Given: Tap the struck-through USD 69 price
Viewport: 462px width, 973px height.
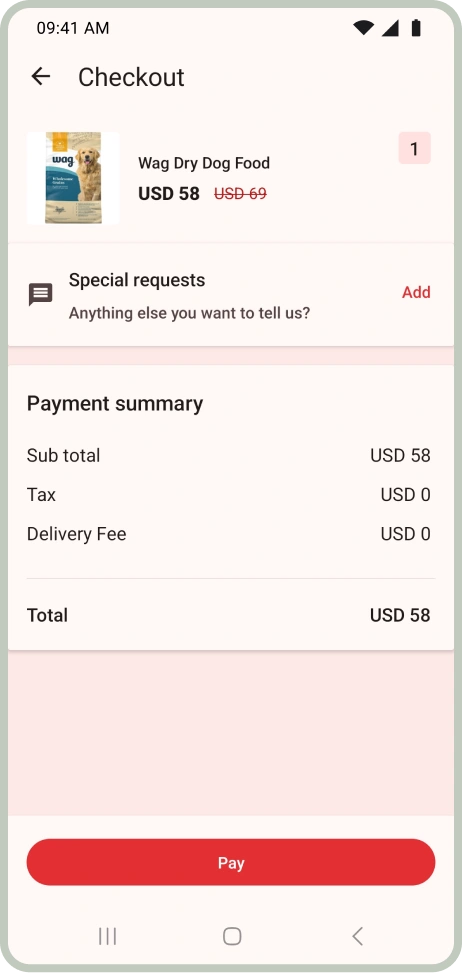Looking at the screenshot, I should pyautogui.click(x=241, y=194).
